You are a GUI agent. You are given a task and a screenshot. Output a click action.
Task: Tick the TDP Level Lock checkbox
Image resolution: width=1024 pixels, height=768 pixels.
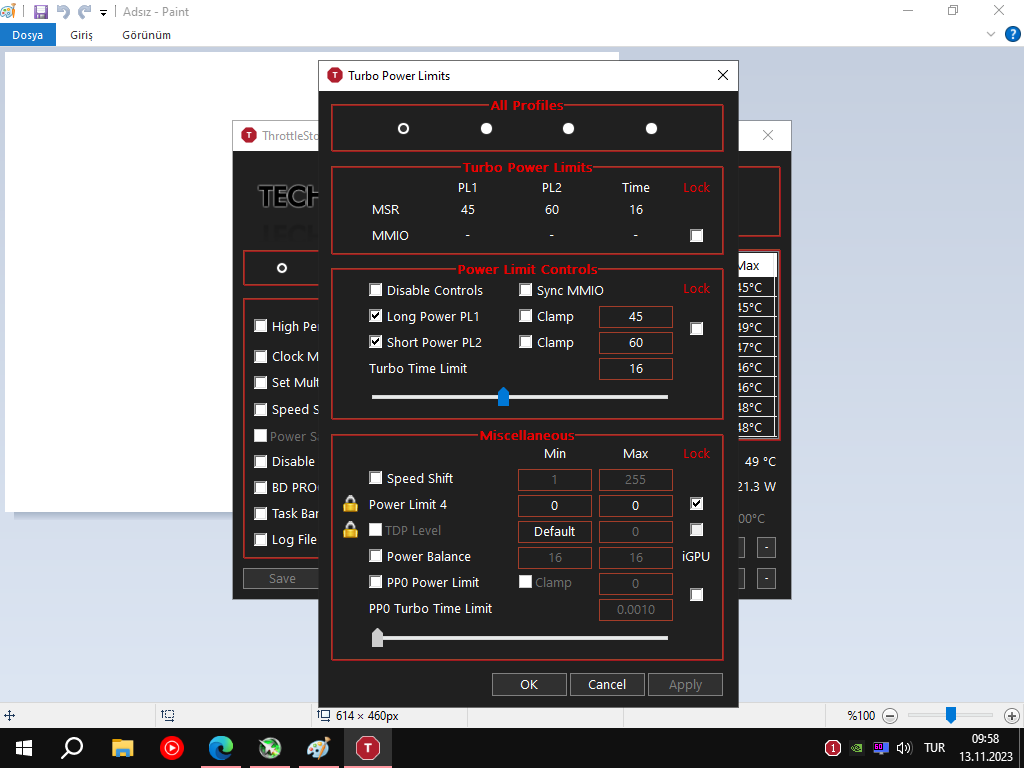pos(697,530)
